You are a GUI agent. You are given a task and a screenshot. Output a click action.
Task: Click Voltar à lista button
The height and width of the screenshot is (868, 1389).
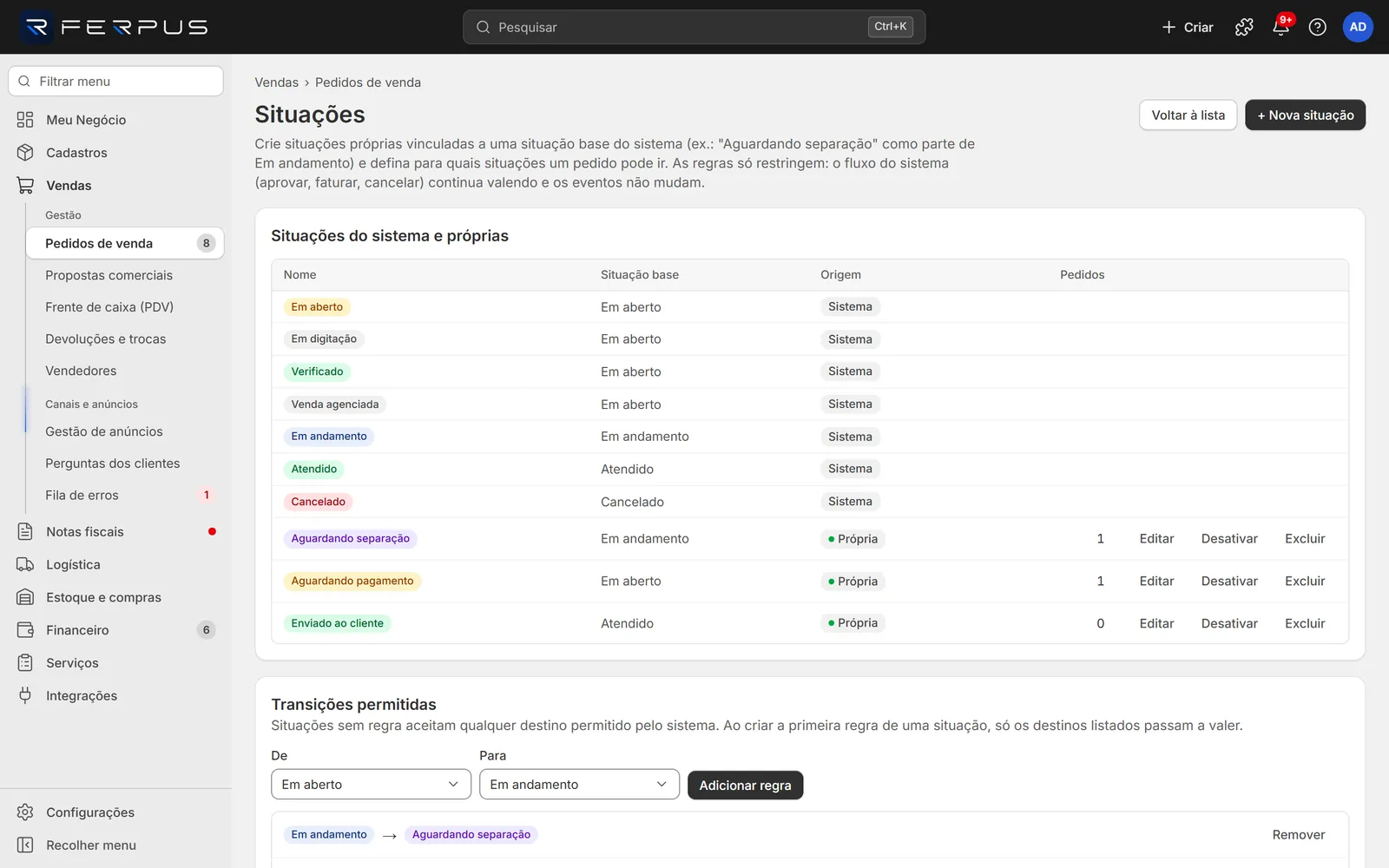click(1188, 115)
